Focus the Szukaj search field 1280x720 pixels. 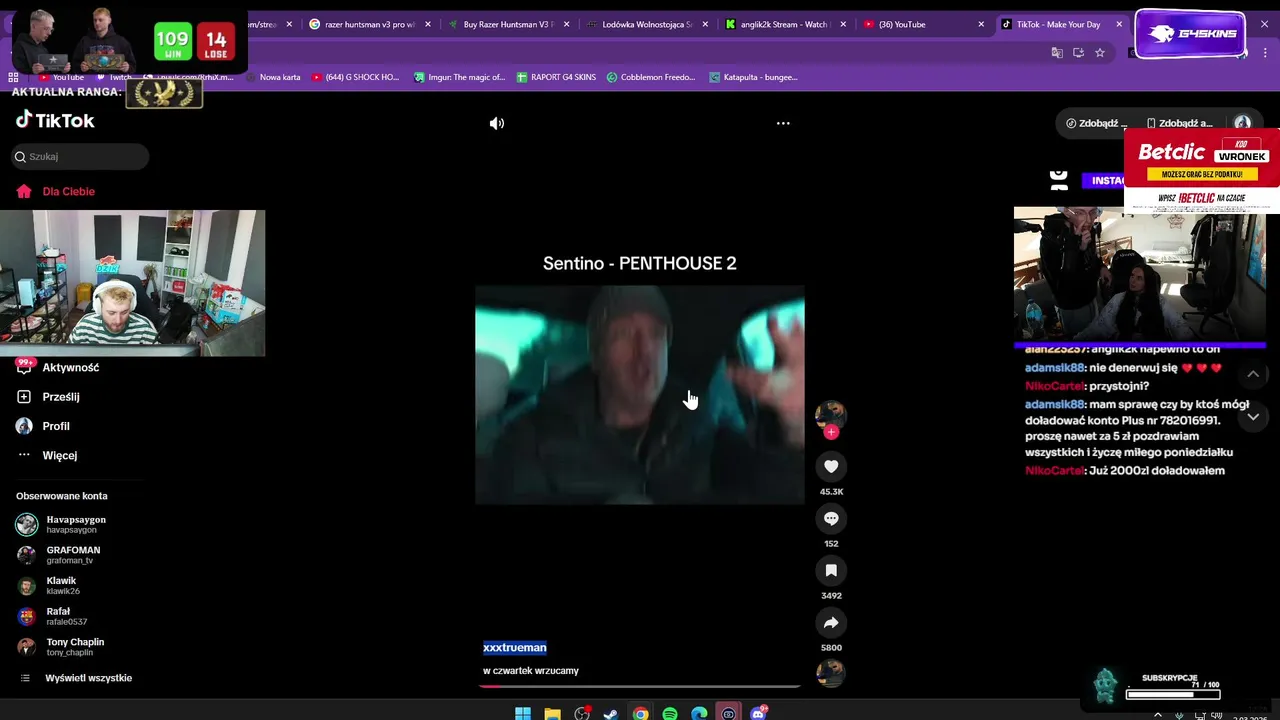(x=80, y=156)
